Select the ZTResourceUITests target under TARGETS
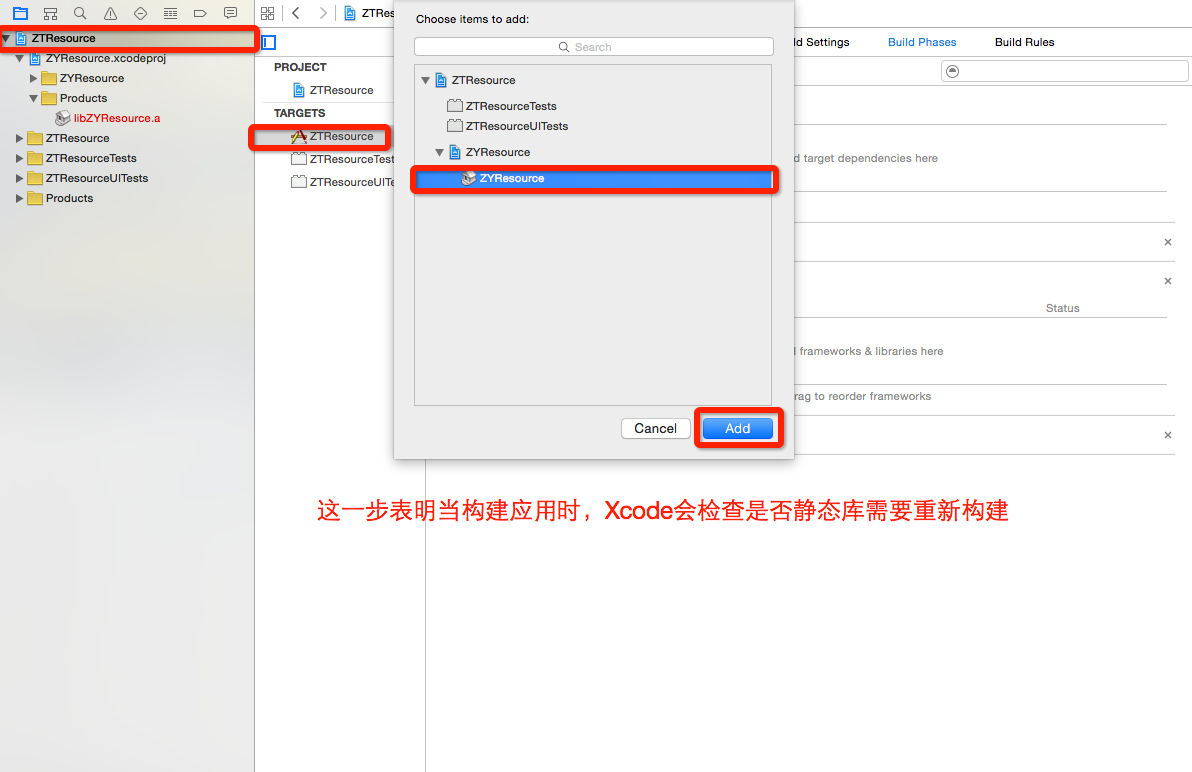The height and width of the screenshot is (772, 1192). 343,182
